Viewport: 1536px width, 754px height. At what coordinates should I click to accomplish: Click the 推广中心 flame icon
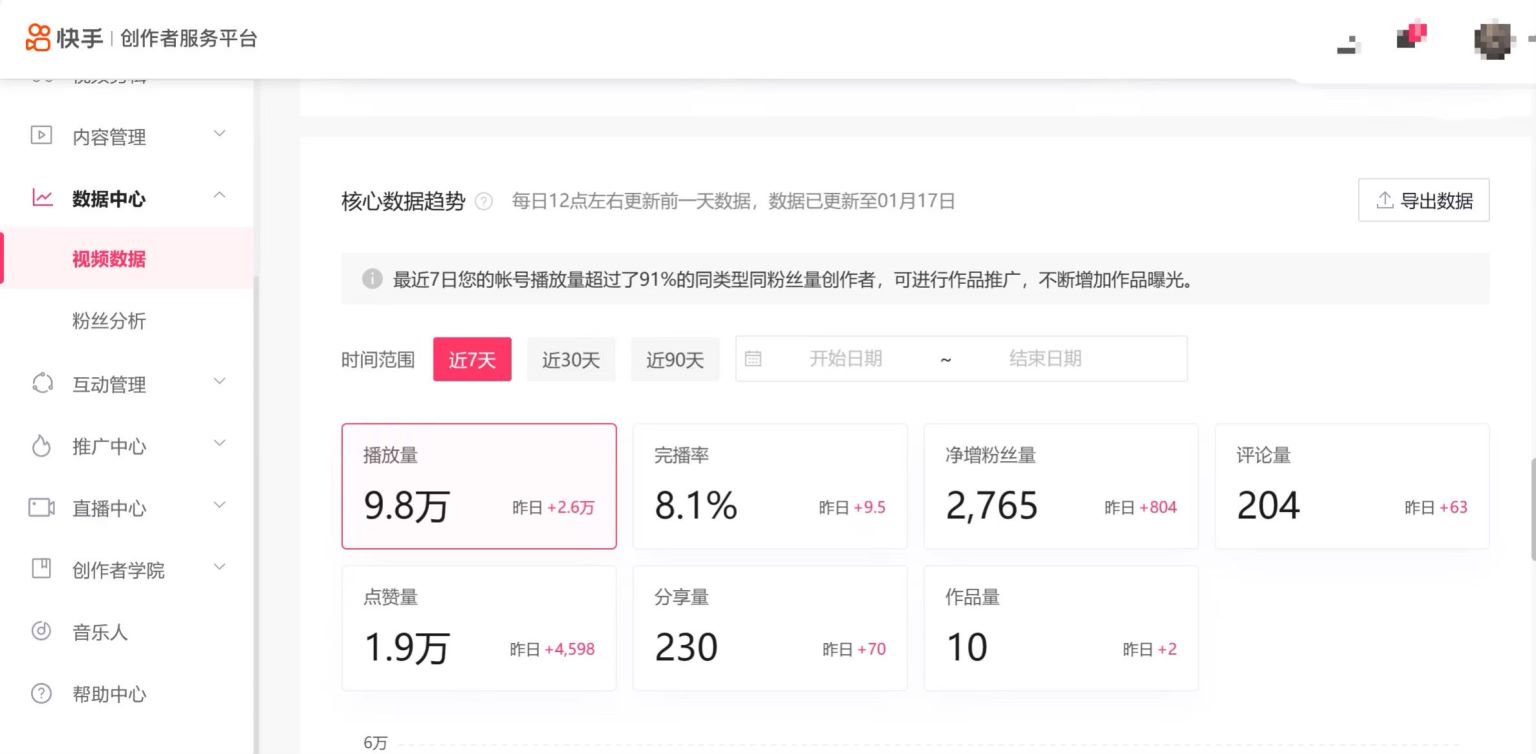[x=41, y=446]
